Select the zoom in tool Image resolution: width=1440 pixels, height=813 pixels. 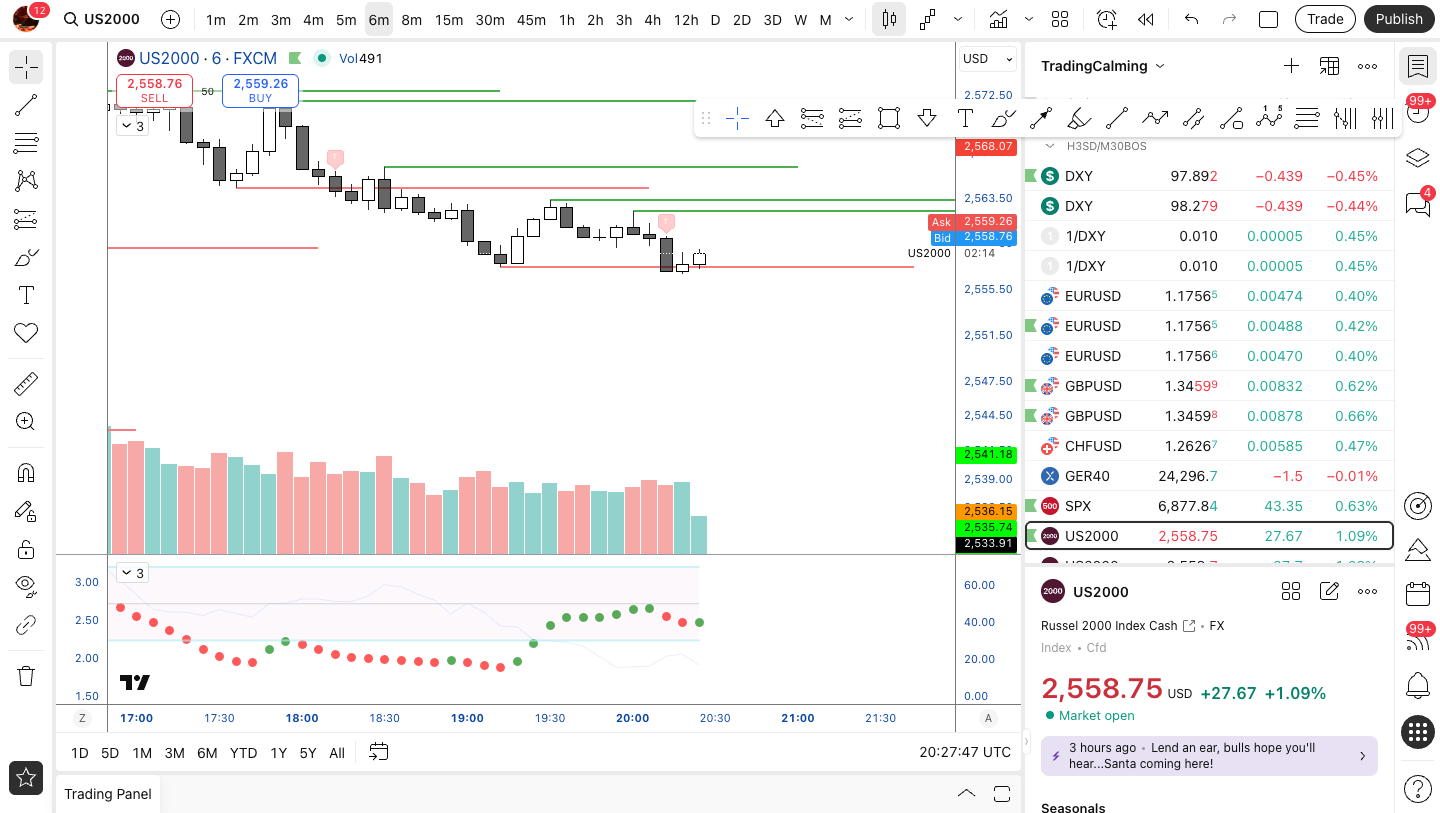26,422
